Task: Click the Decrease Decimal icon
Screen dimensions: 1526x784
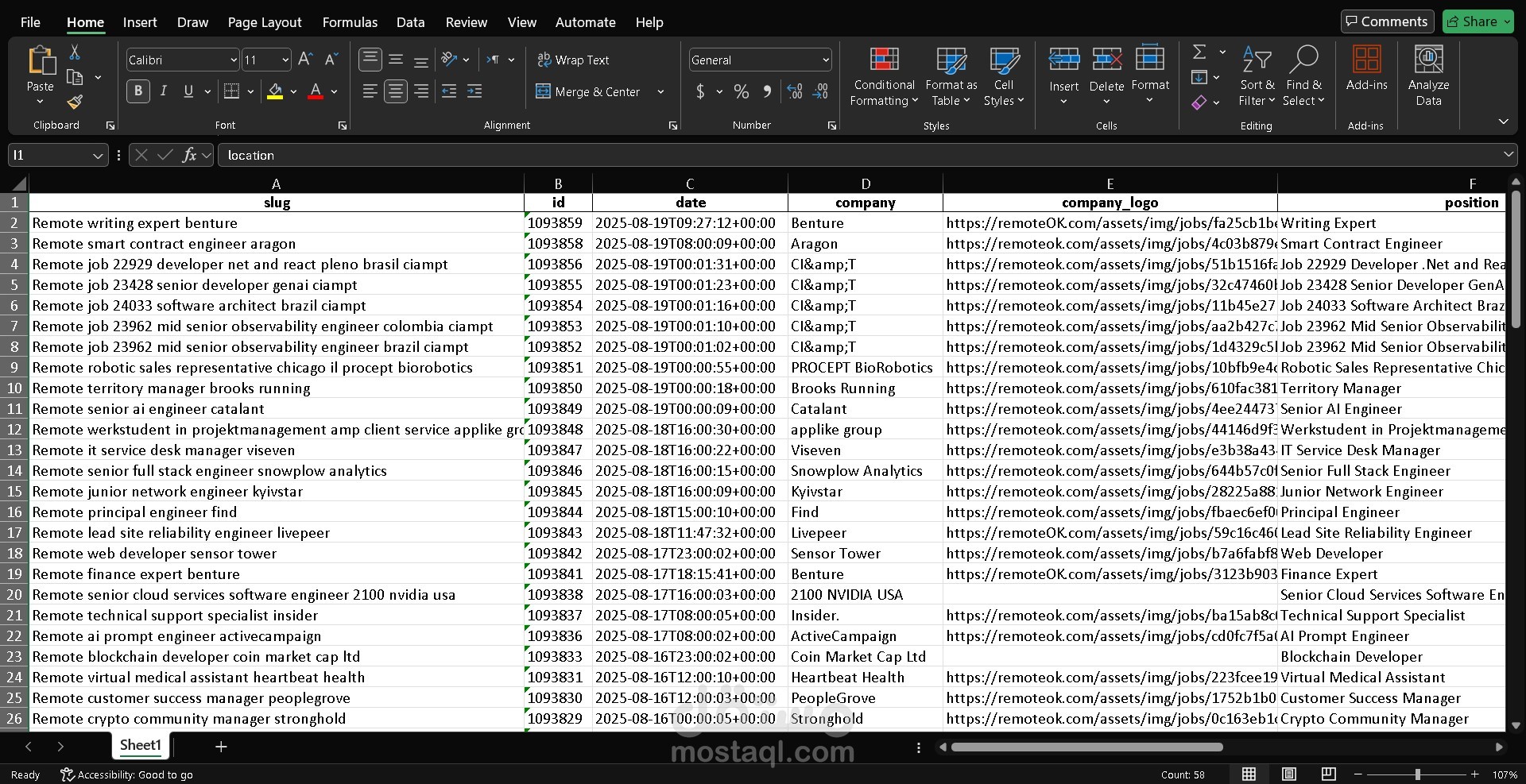Action: pos(821,91)
